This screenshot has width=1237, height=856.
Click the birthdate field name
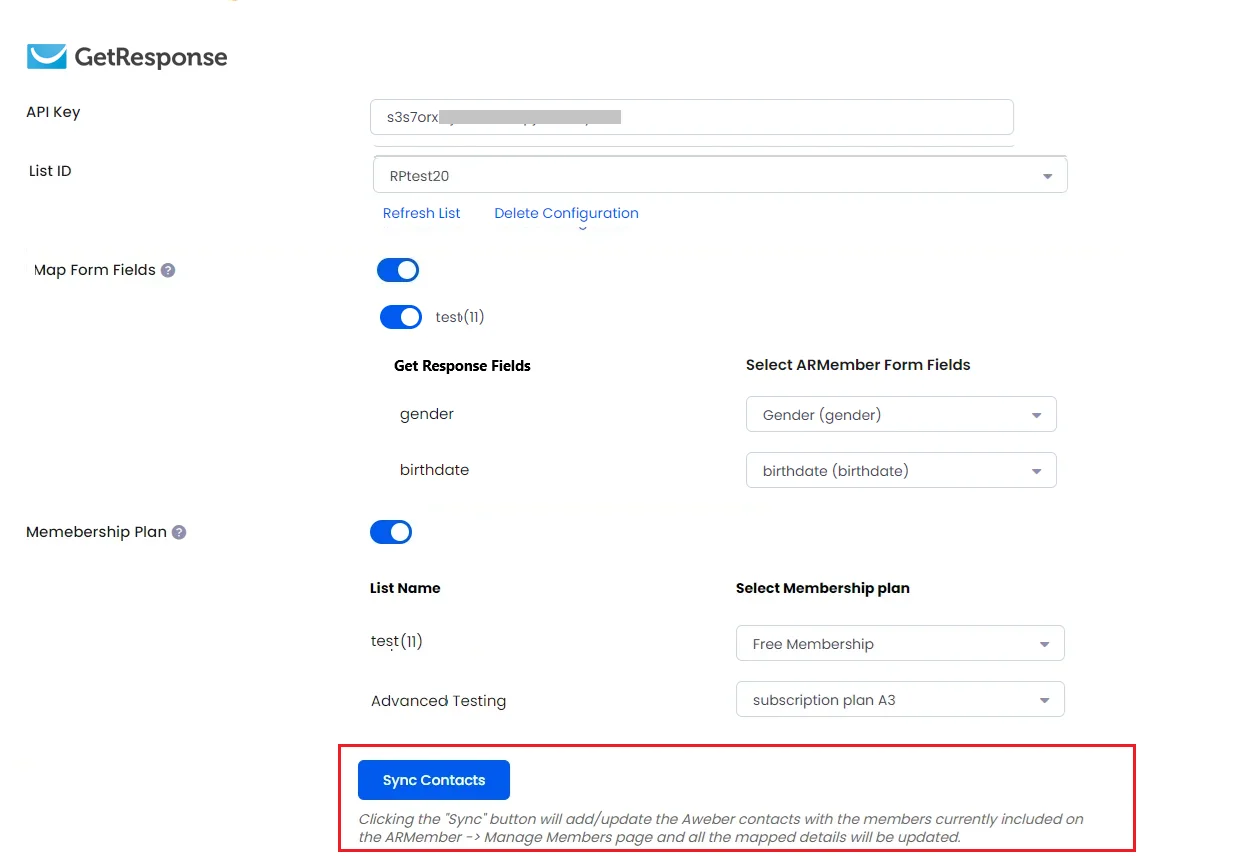[x=434, y=470]
